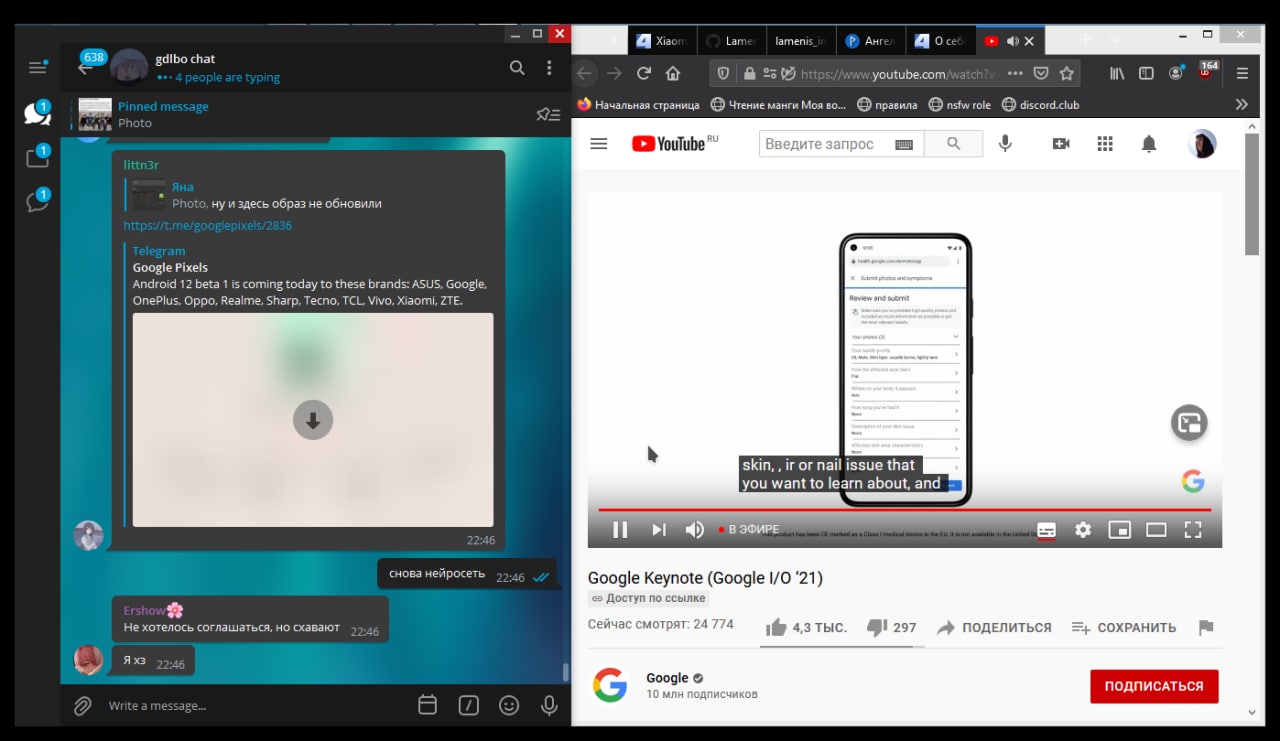Open 'nsfw role' bookmark
Viewport: 1280px width, 741px height.
(959, 104)
